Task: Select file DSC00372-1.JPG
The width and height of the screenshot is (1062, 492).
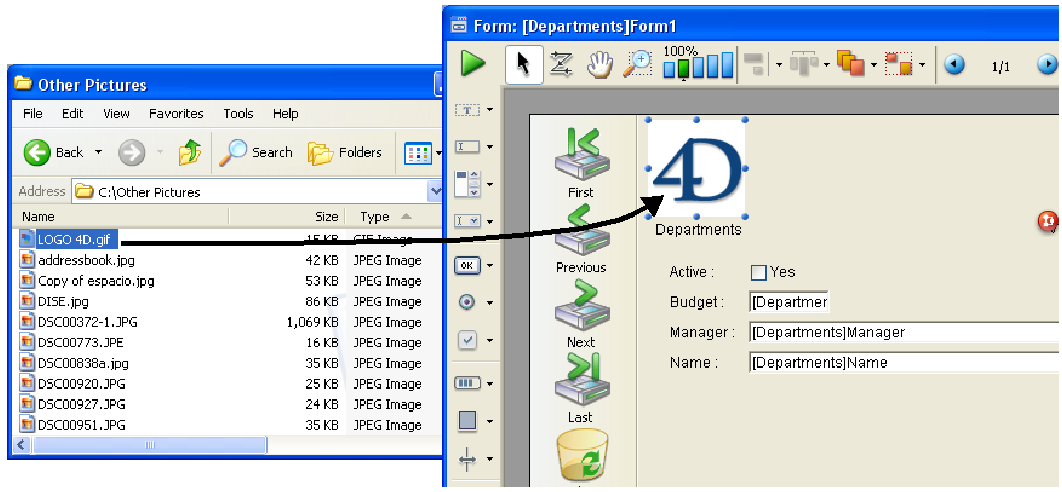Action: (x=88, y=322)
